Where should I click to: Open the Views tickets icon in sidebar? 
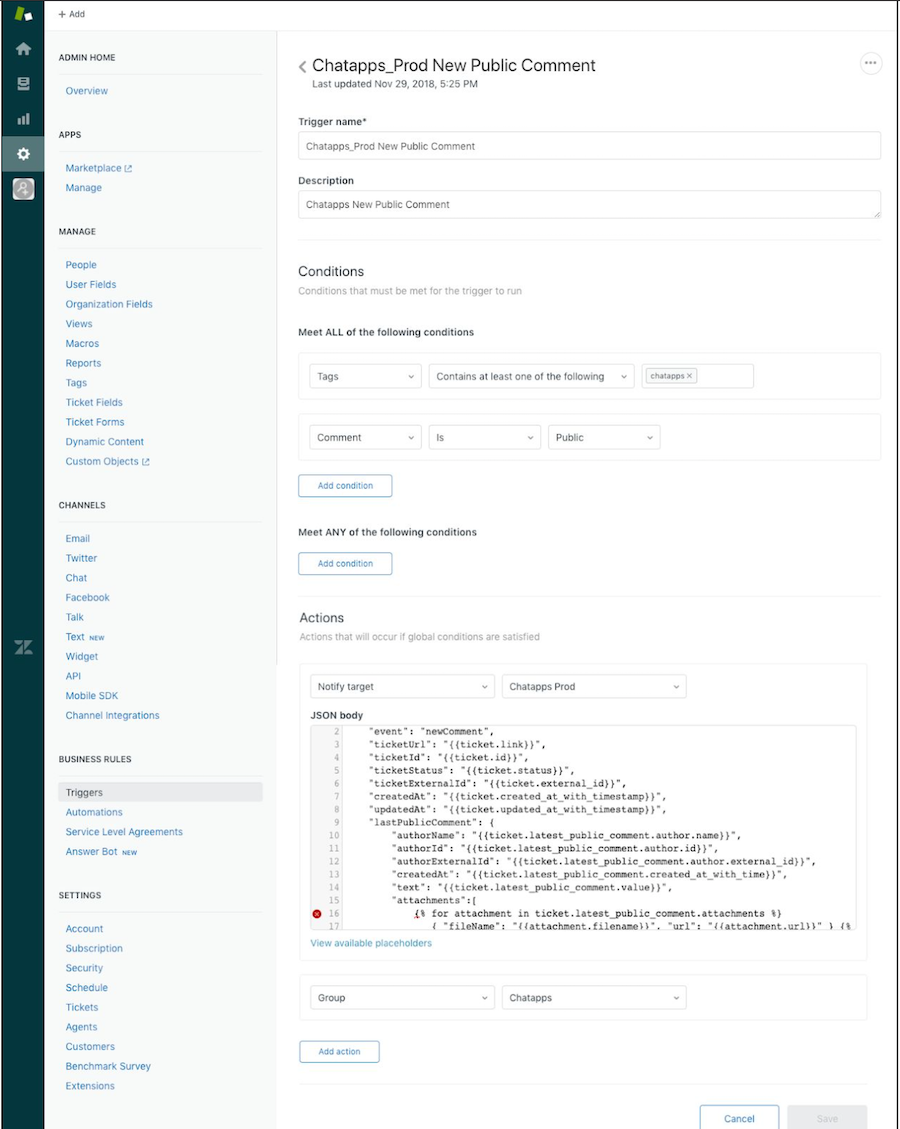coord(23,84)
